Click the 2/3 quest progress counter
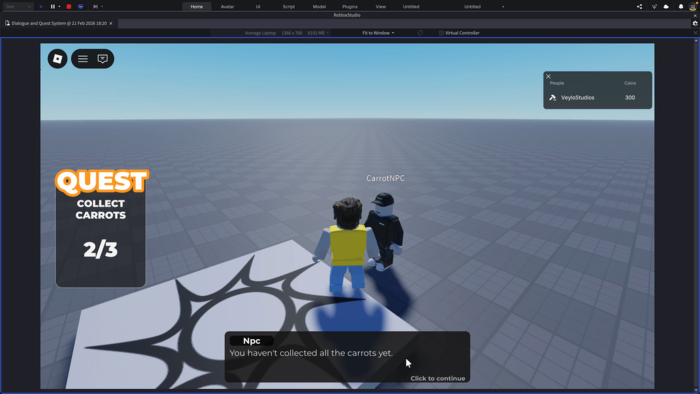 pos(100,249)
